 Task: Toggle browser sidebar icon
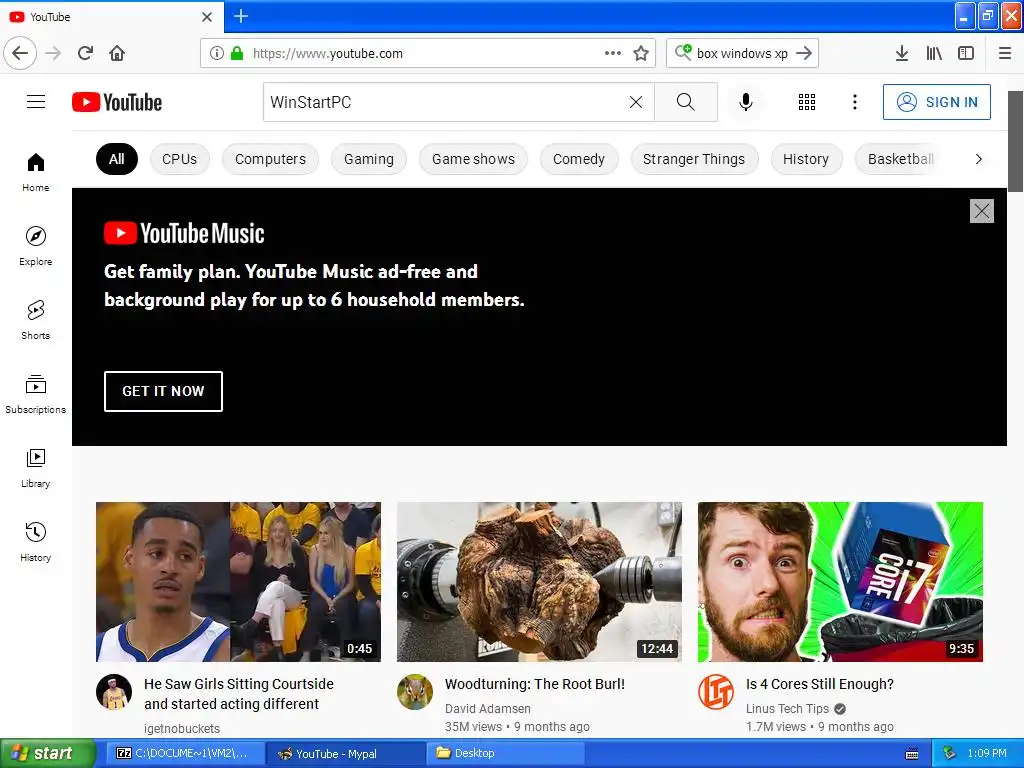tap(966, 53)
